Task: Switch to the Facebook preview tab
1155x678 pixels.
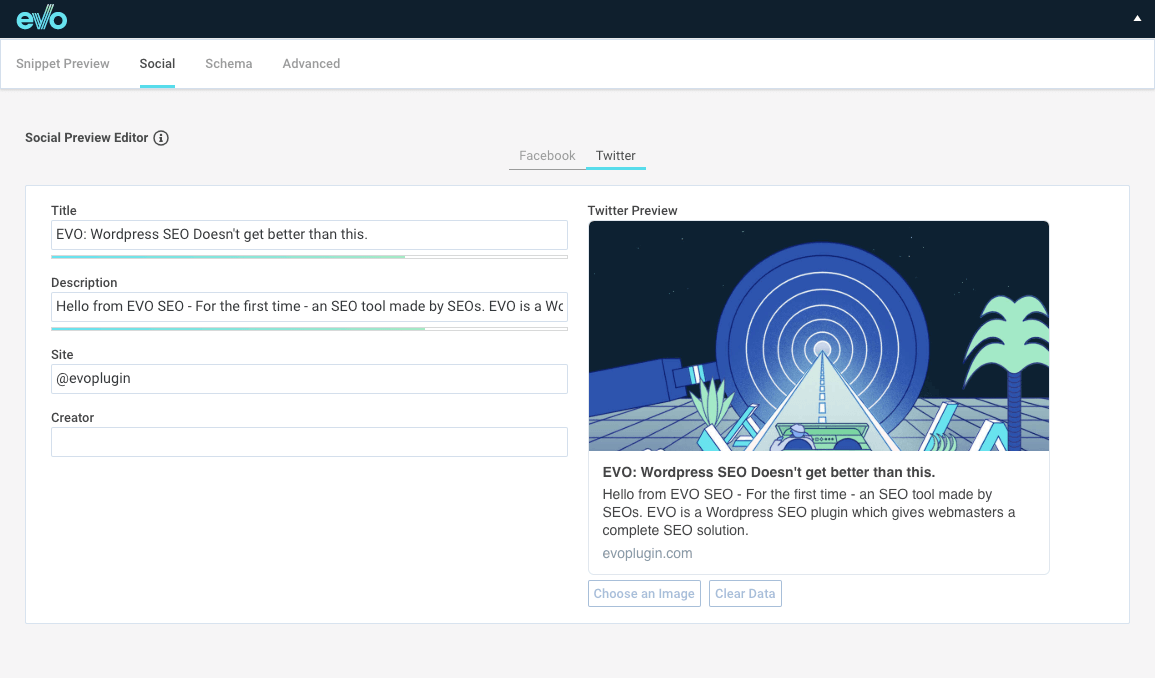Action: (x=547, y=155)
